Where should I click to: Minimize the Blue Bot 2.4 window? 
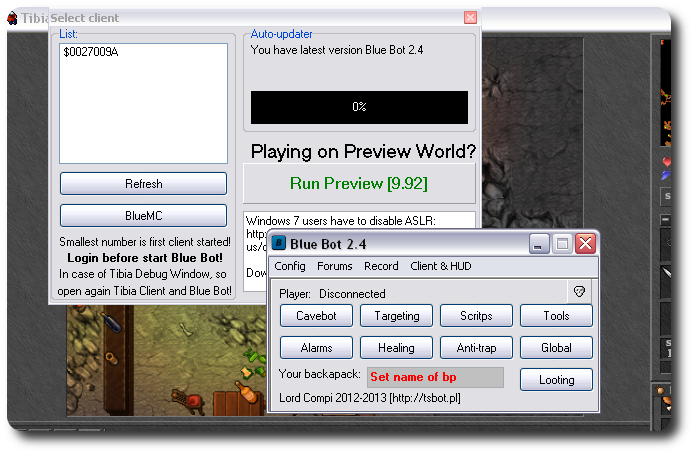point(539,243)
